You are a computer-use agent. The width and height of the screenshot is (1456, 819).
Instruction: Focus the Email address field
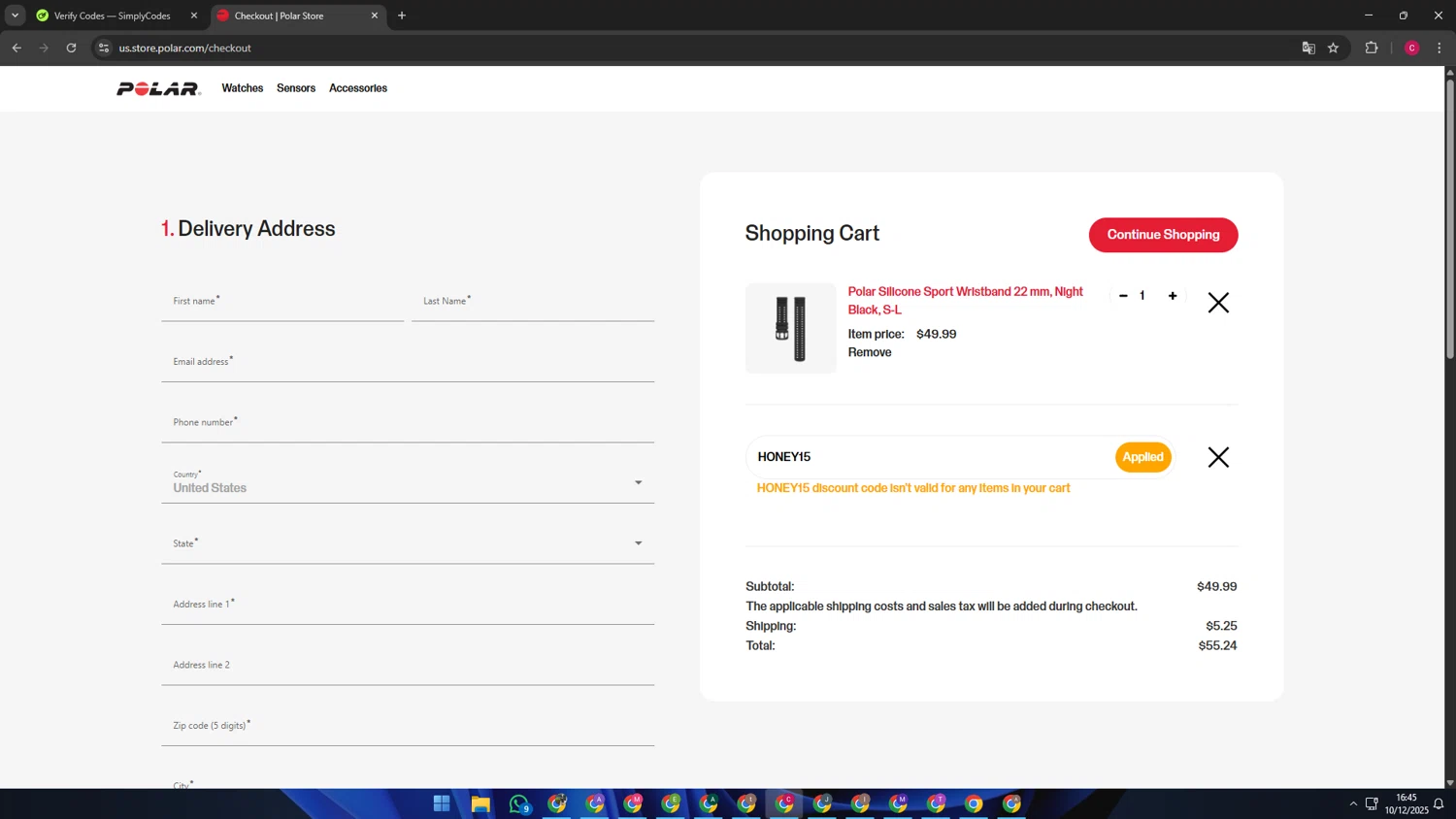click(x=408, y=362)
